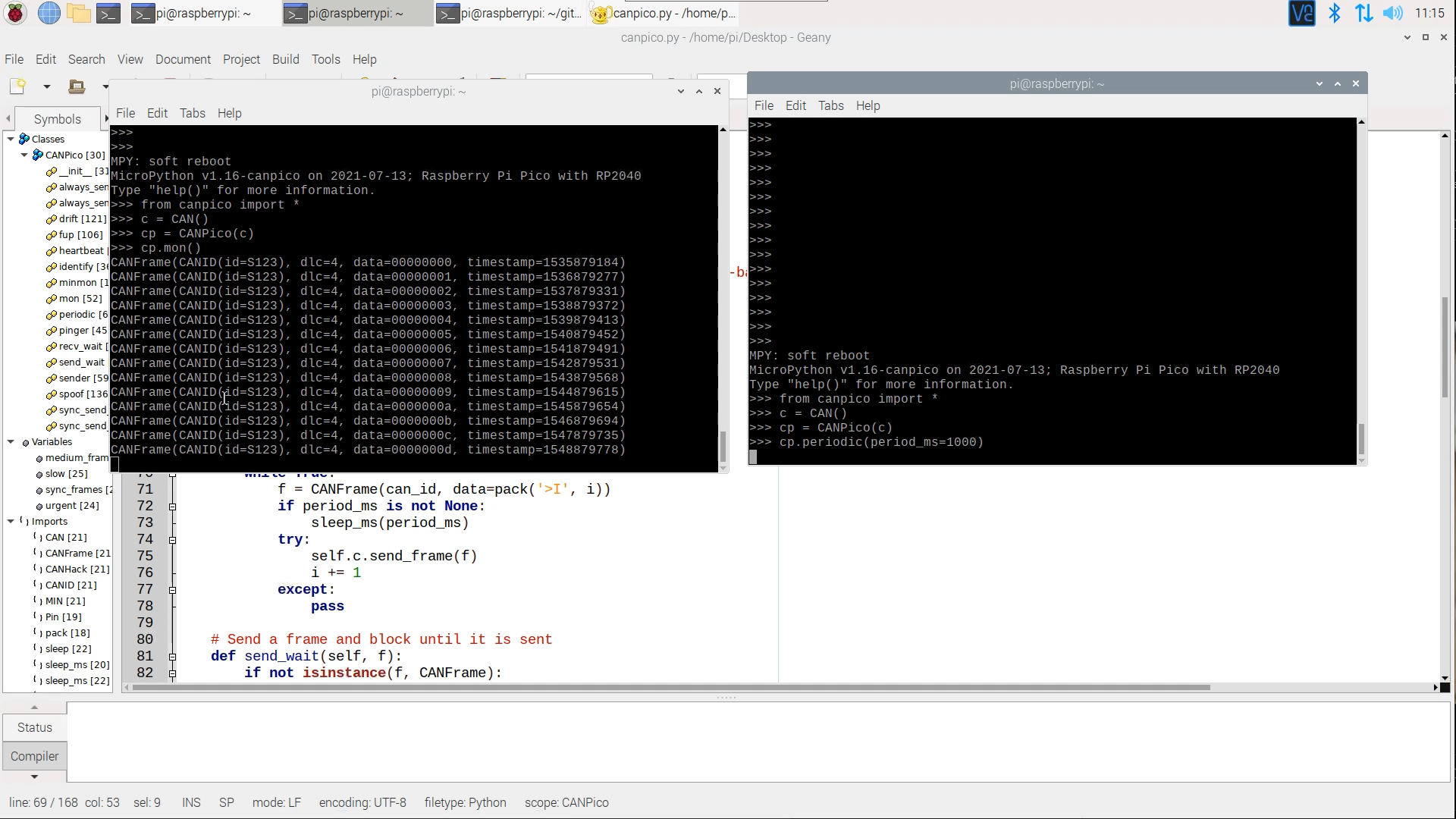Screen dimensions: 1456x819
Task: Open Tabs menu in the left terminal window
Action: 192,113
